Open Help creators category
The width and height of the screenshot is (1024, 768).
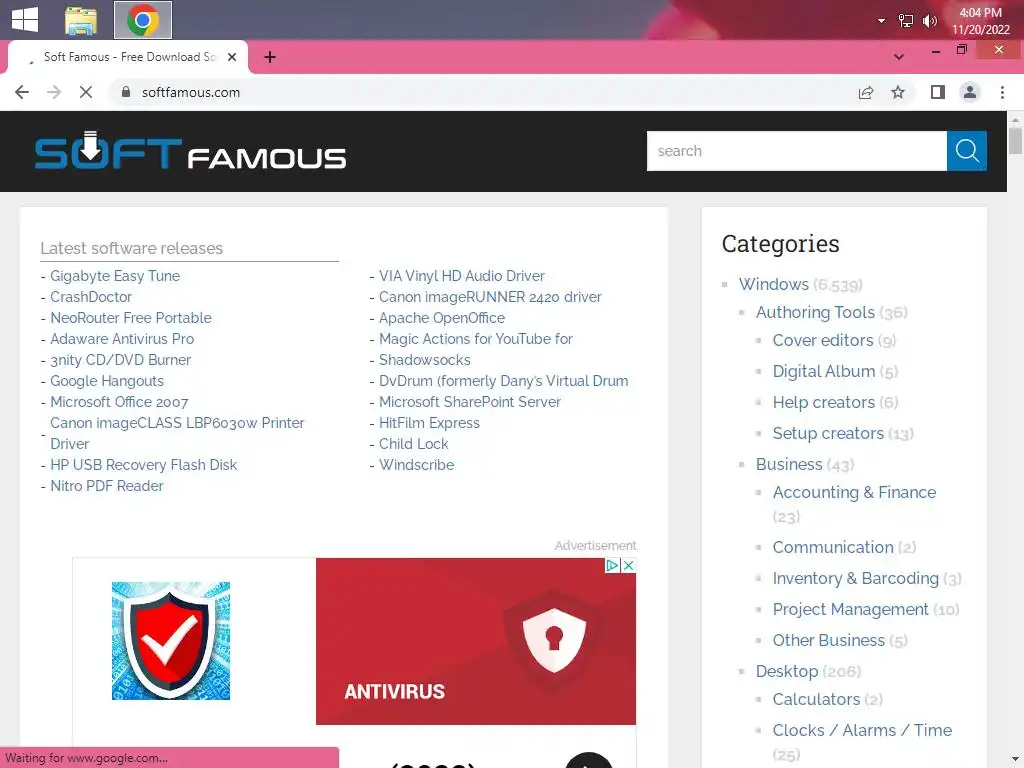pos(824,402)
